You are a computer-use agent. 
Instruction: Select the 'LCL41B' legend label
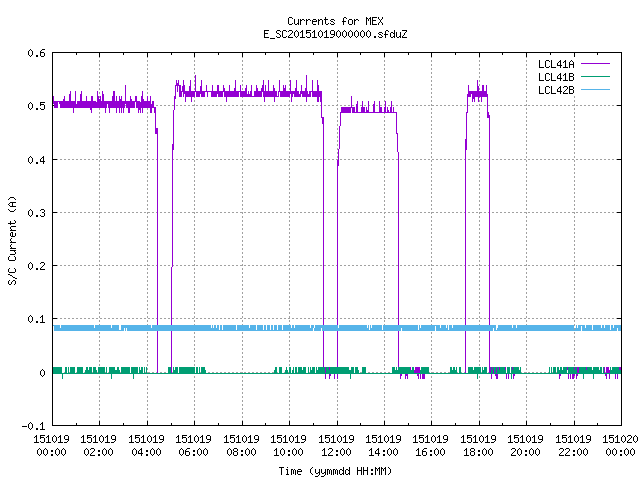(x=556, y=77)
